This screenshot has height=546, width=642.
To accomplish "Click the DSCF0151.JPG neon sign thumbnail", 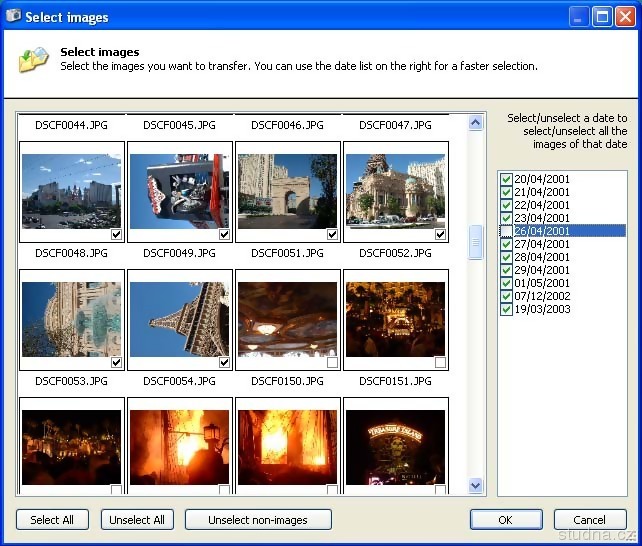I will (395, 446).
